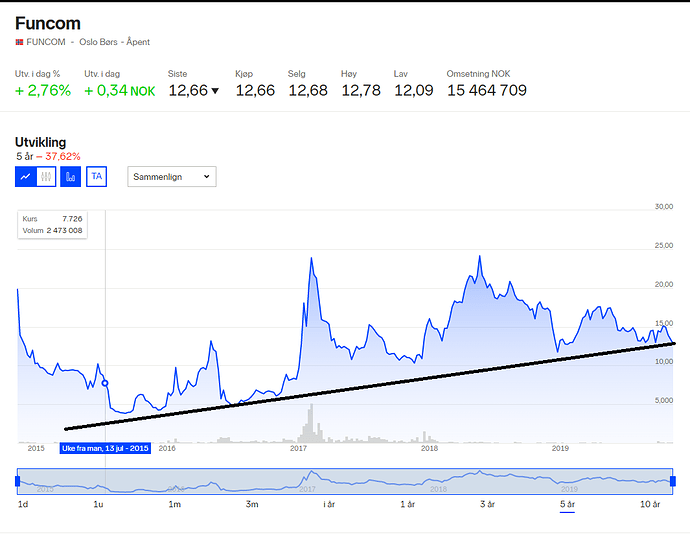Click the Funcom heading

coord(48,23)
